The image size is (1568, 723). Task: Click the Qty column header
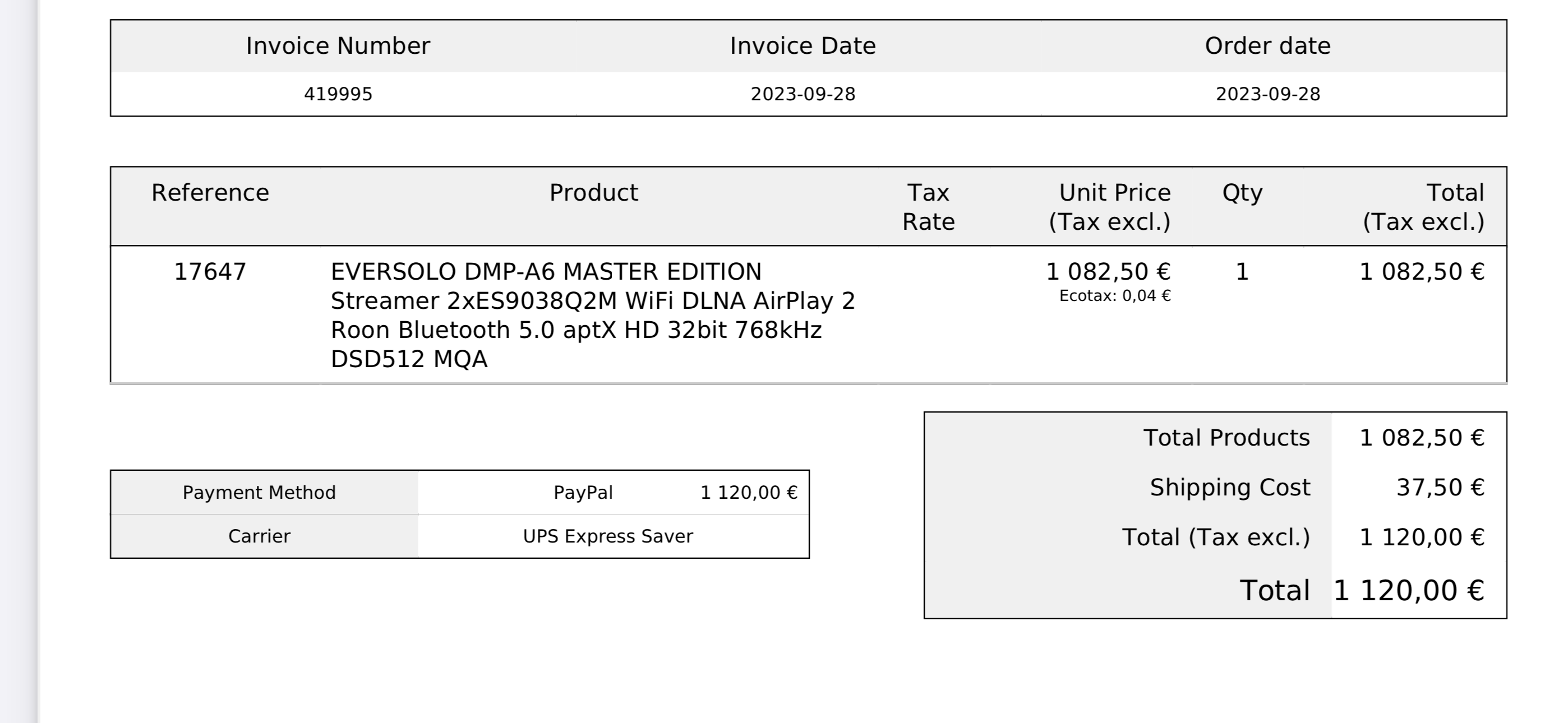point(1242,193)
